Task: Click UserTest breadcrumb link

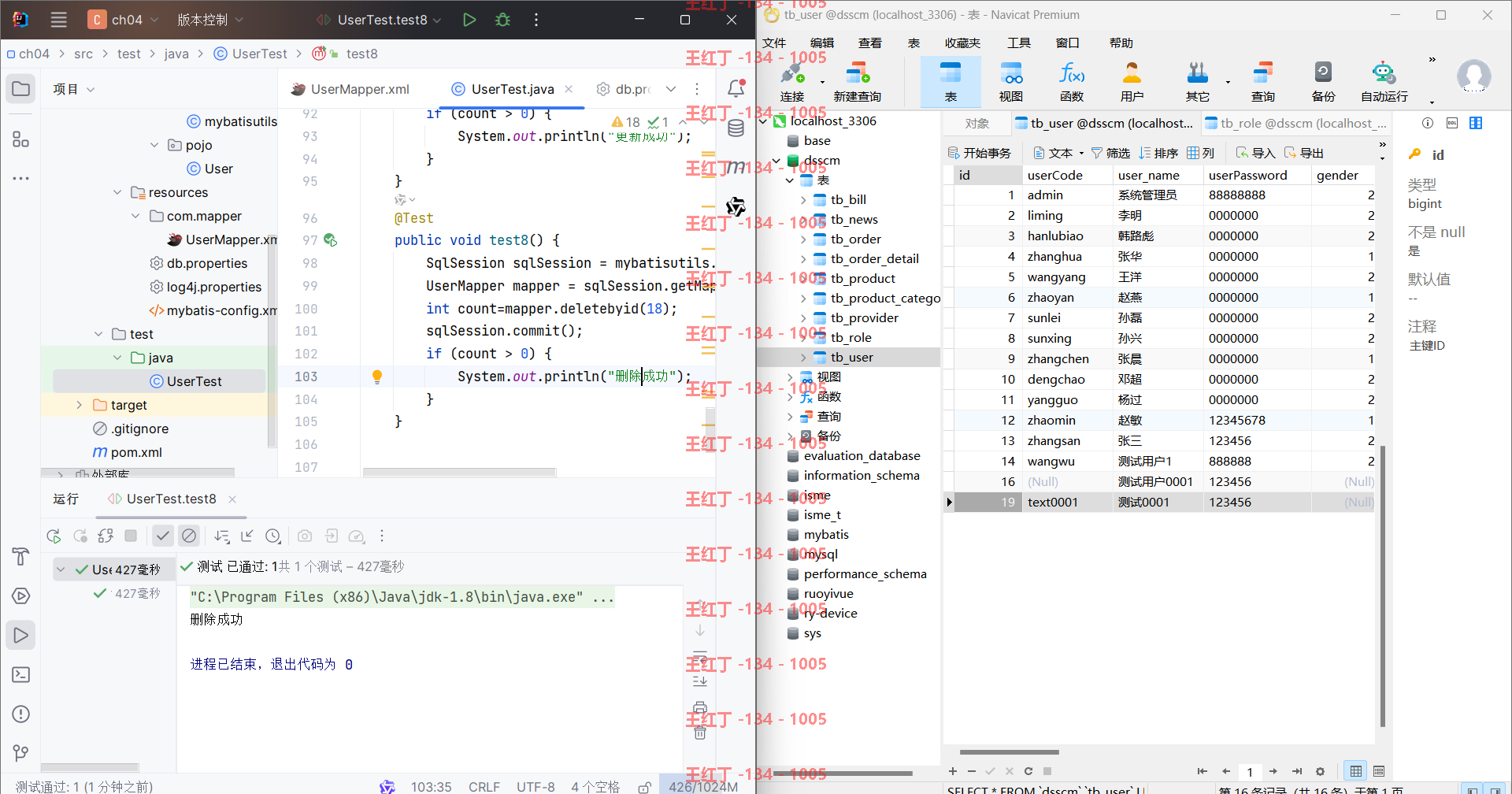Action: click(251, 54)
